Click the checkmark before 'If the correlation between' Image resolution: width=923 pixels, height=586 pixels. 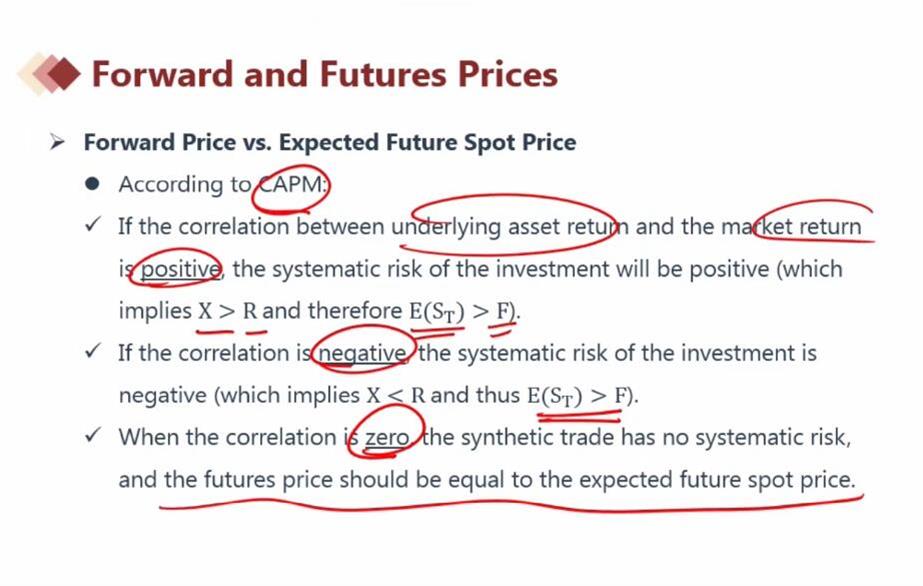[93, 225]
